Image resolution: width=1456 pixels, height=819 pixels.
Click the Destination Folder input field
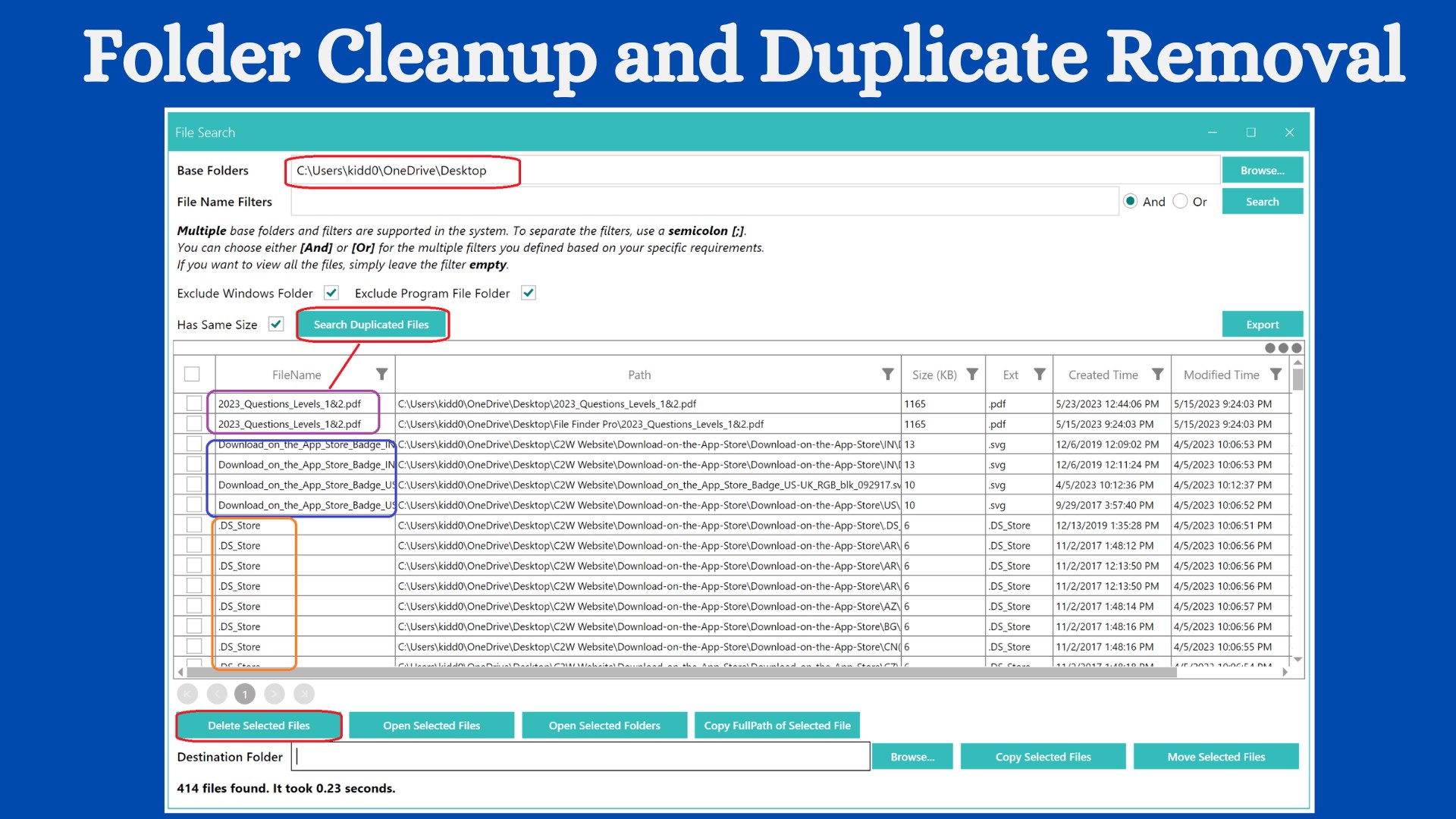pyautogui.click(x=580, y=757)
